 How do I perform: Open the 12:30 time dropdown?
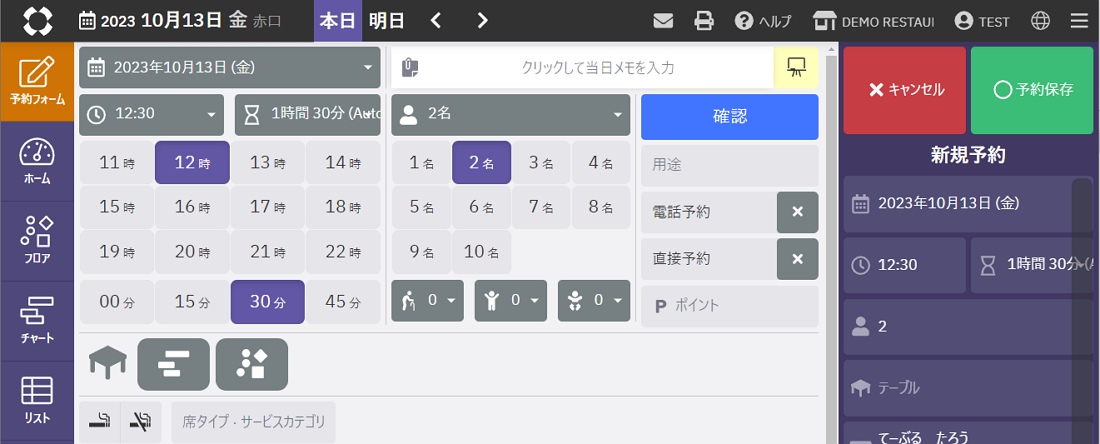point(152,114)
